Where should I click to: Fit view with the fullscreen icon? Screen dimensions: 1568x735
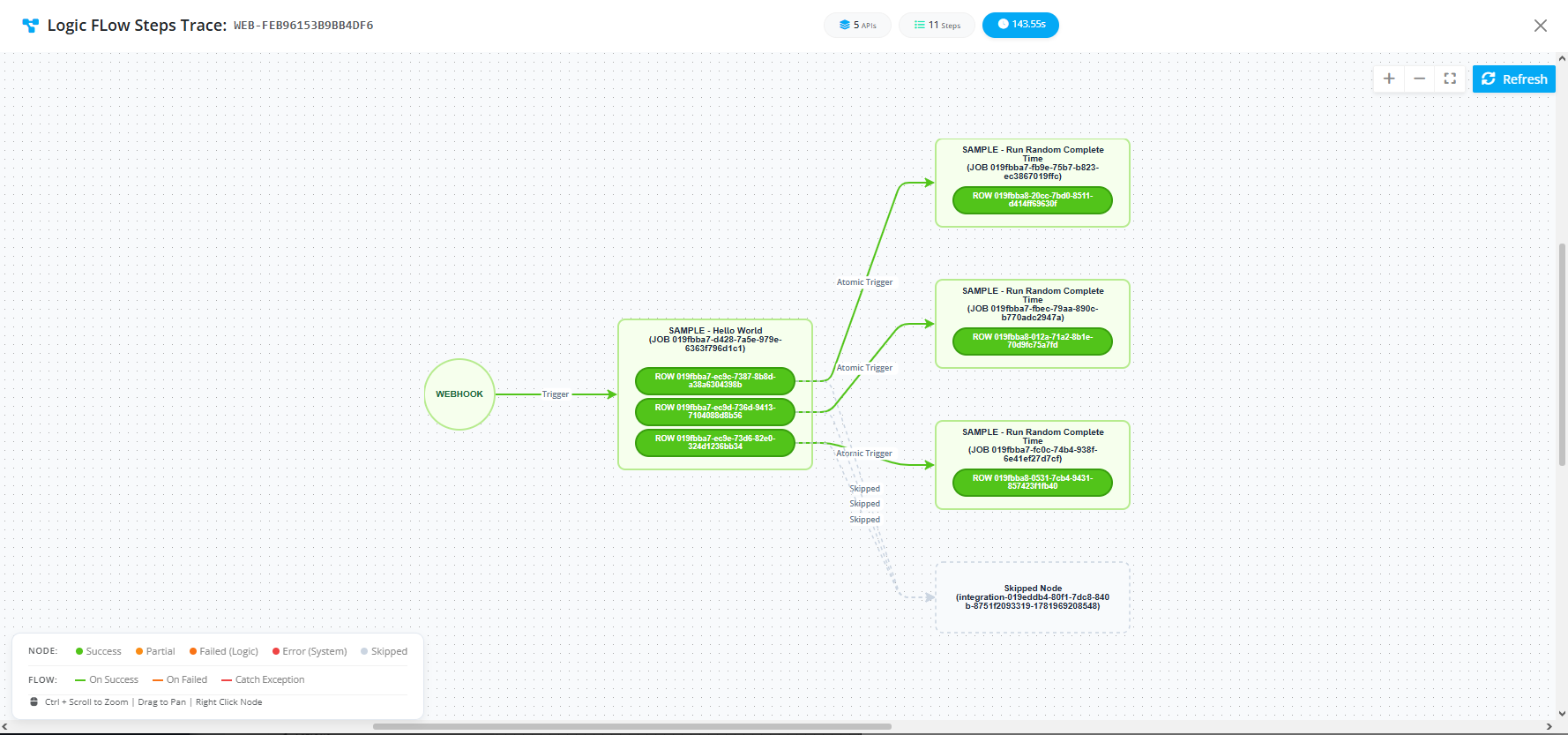(x=1450, y=79)
